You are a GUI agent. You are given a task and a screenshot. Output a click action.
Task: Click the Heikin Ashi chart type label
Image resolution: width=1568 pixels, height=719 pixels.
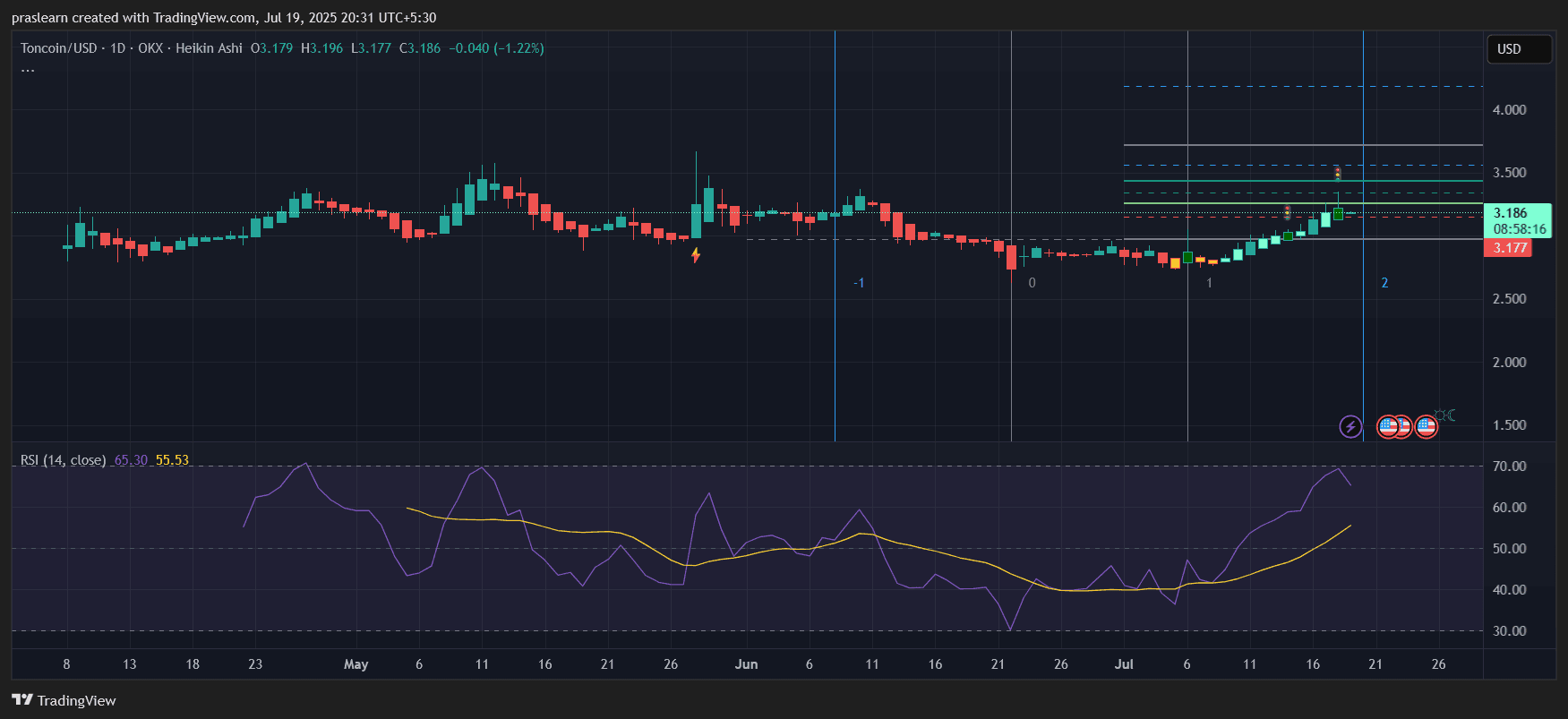pos(209,48)
